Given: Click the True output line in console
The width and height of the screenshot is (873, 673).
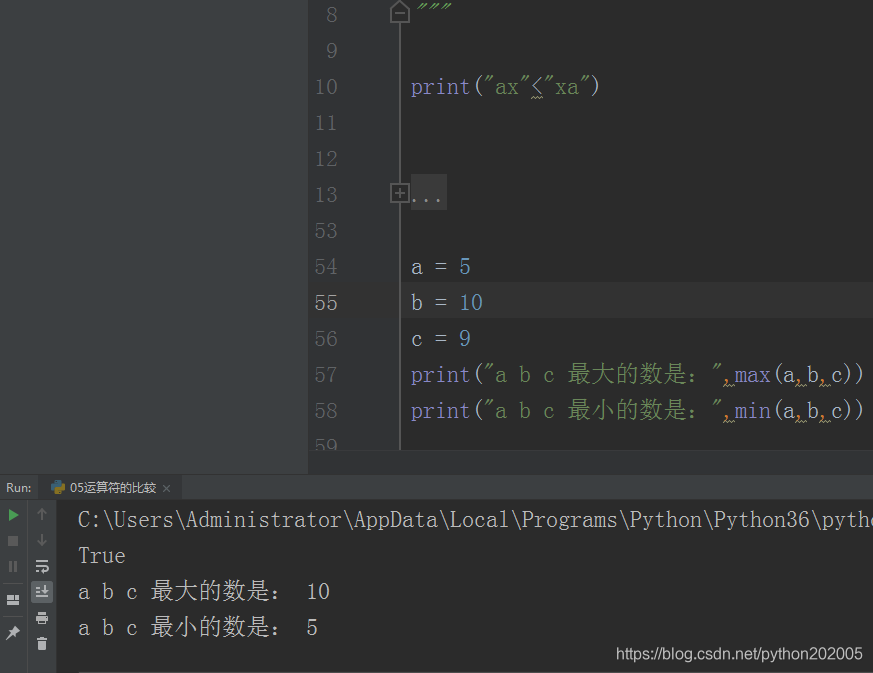Looking at the screenshot, I should tap(102, 556).
